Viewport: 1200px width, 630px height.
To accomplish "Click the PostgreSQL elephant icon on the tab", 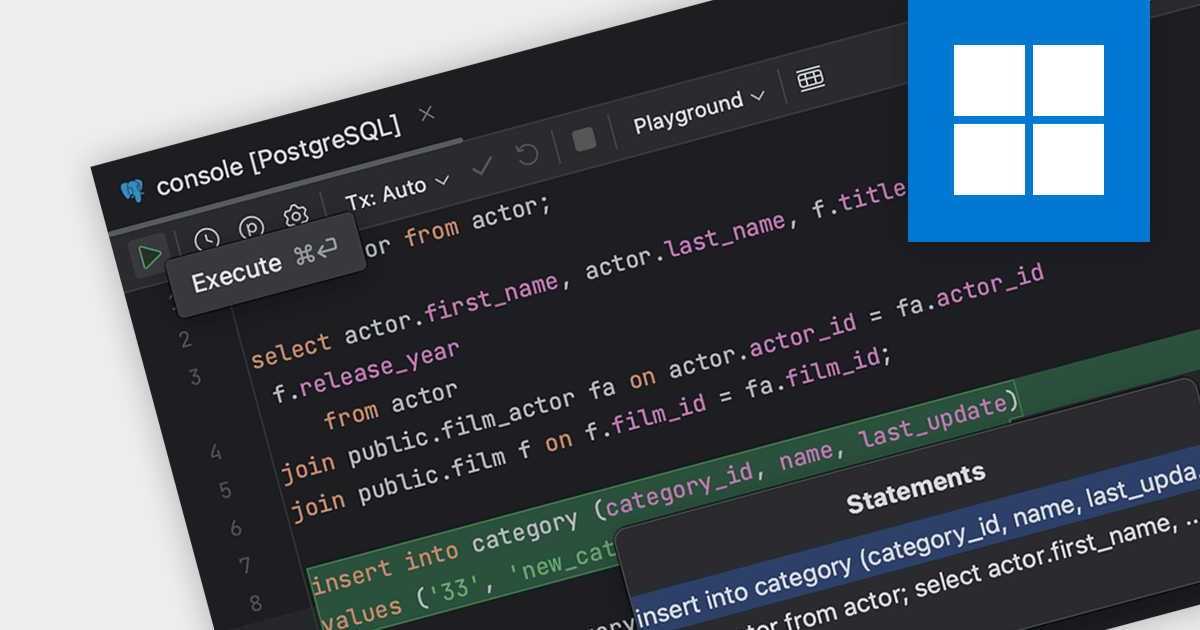I will coord(132,190).
